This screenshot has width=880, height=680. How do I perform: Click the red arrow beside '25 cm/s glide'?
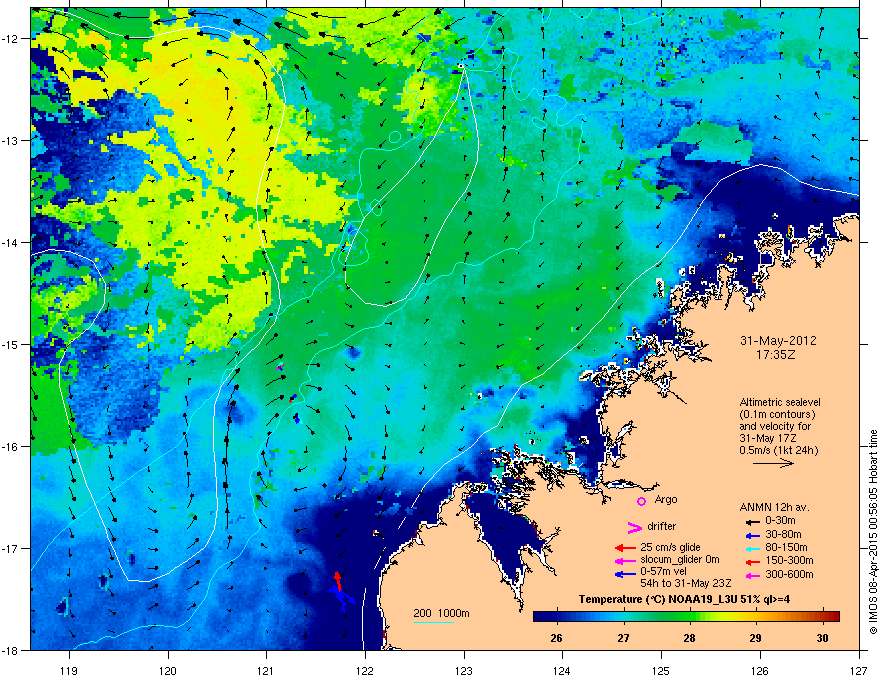coord(625,548)
